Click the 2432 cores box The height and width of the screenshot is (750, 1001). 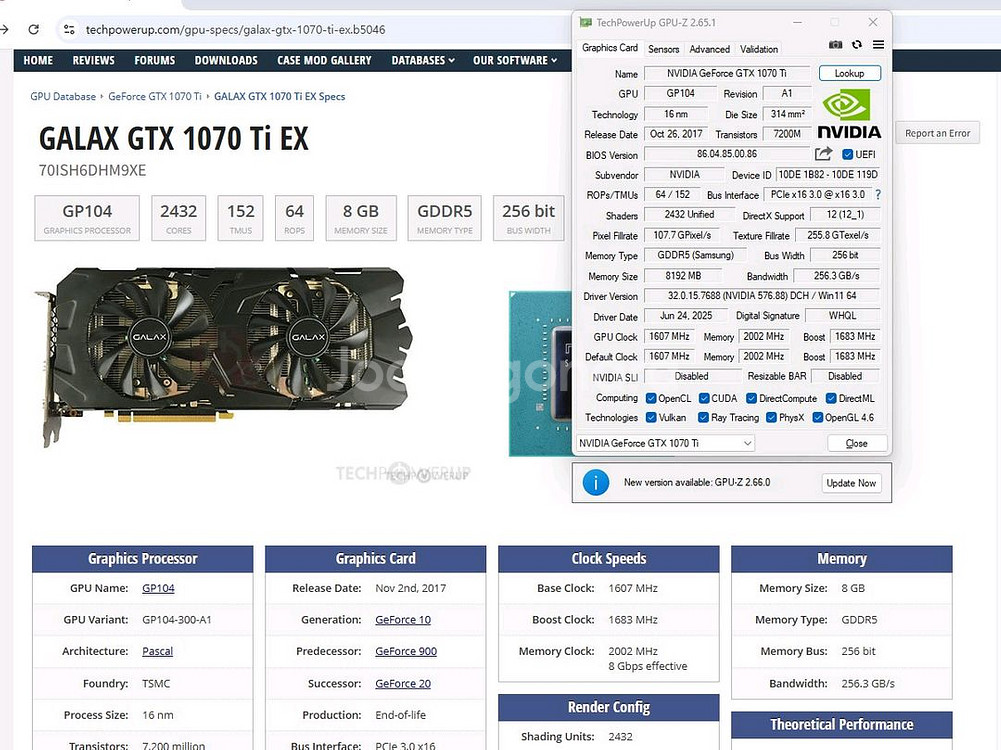(x=179, y=218)
